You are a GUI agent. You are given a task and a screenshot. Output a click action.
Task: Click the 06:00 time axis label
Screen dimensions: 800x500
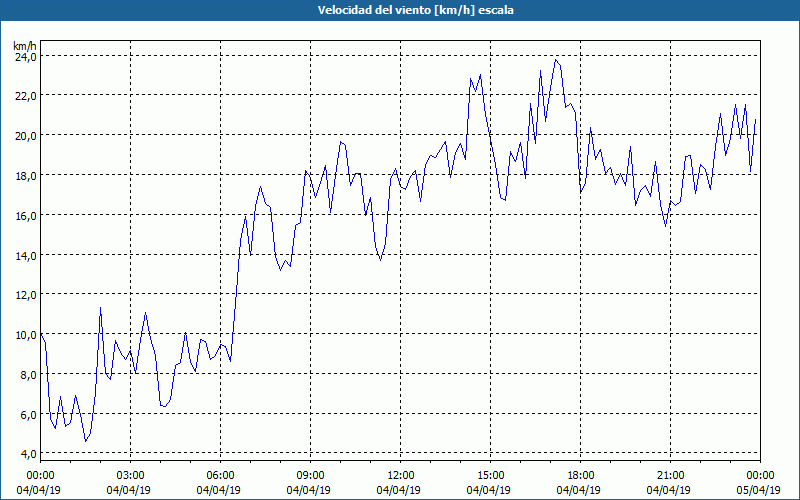coord(220,476)
